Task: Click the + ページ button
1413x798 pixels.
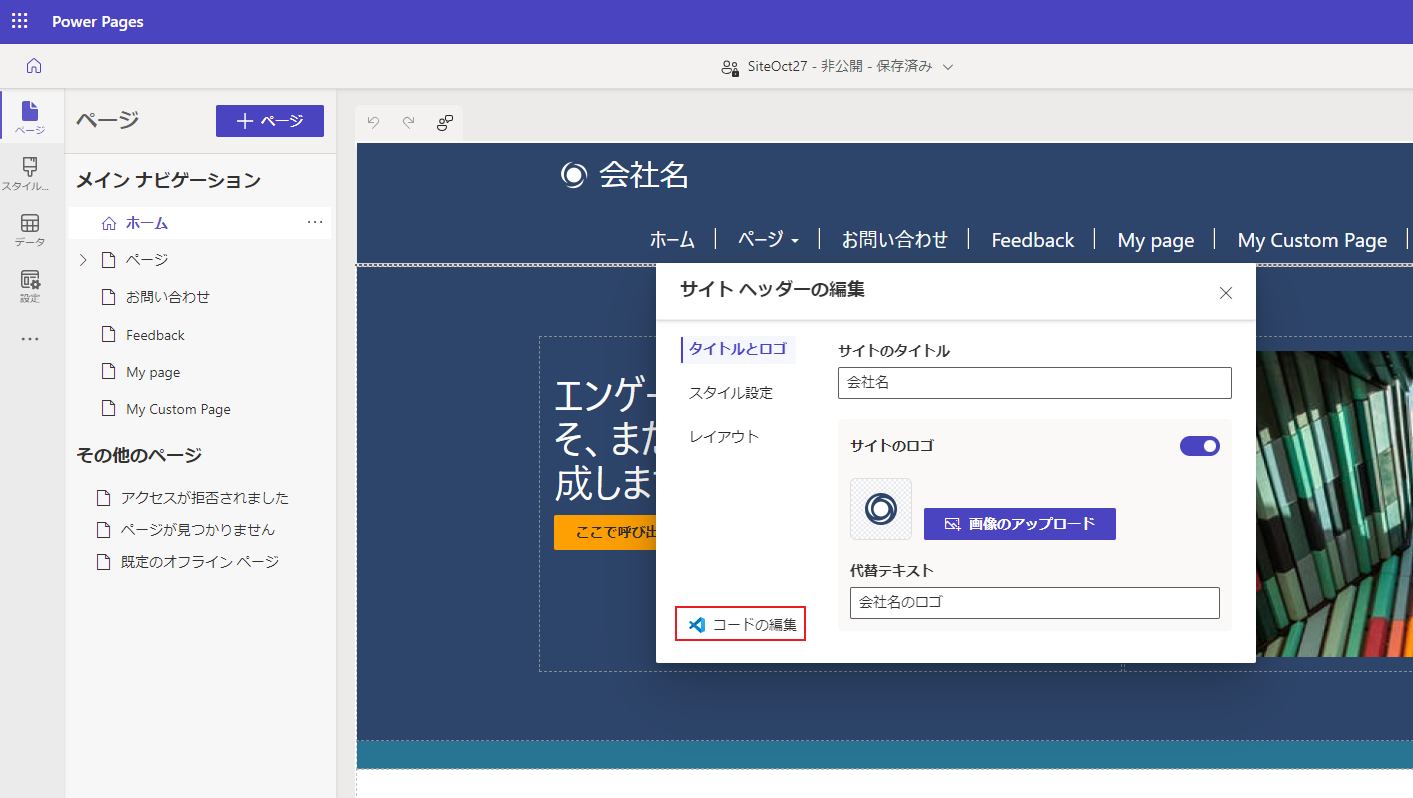Action: 270,121
